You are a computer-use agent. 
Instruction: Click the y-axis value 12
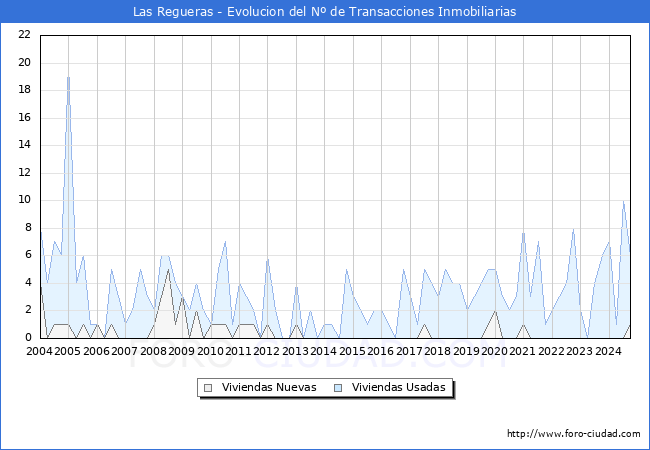click(25, 173)
